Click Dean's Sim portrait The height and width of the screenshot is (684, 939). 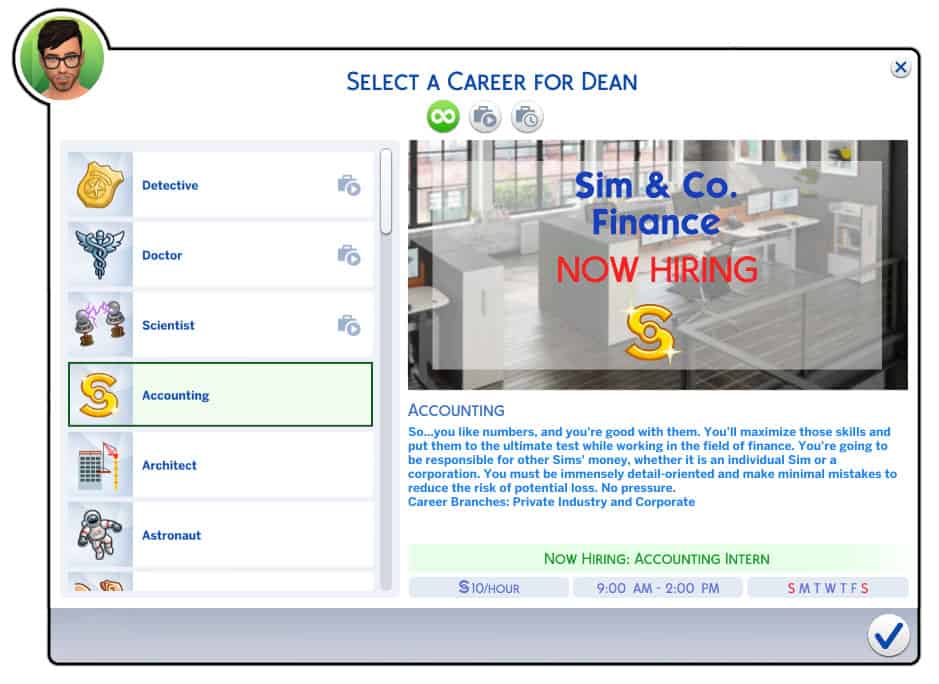(x=61, y=57)
